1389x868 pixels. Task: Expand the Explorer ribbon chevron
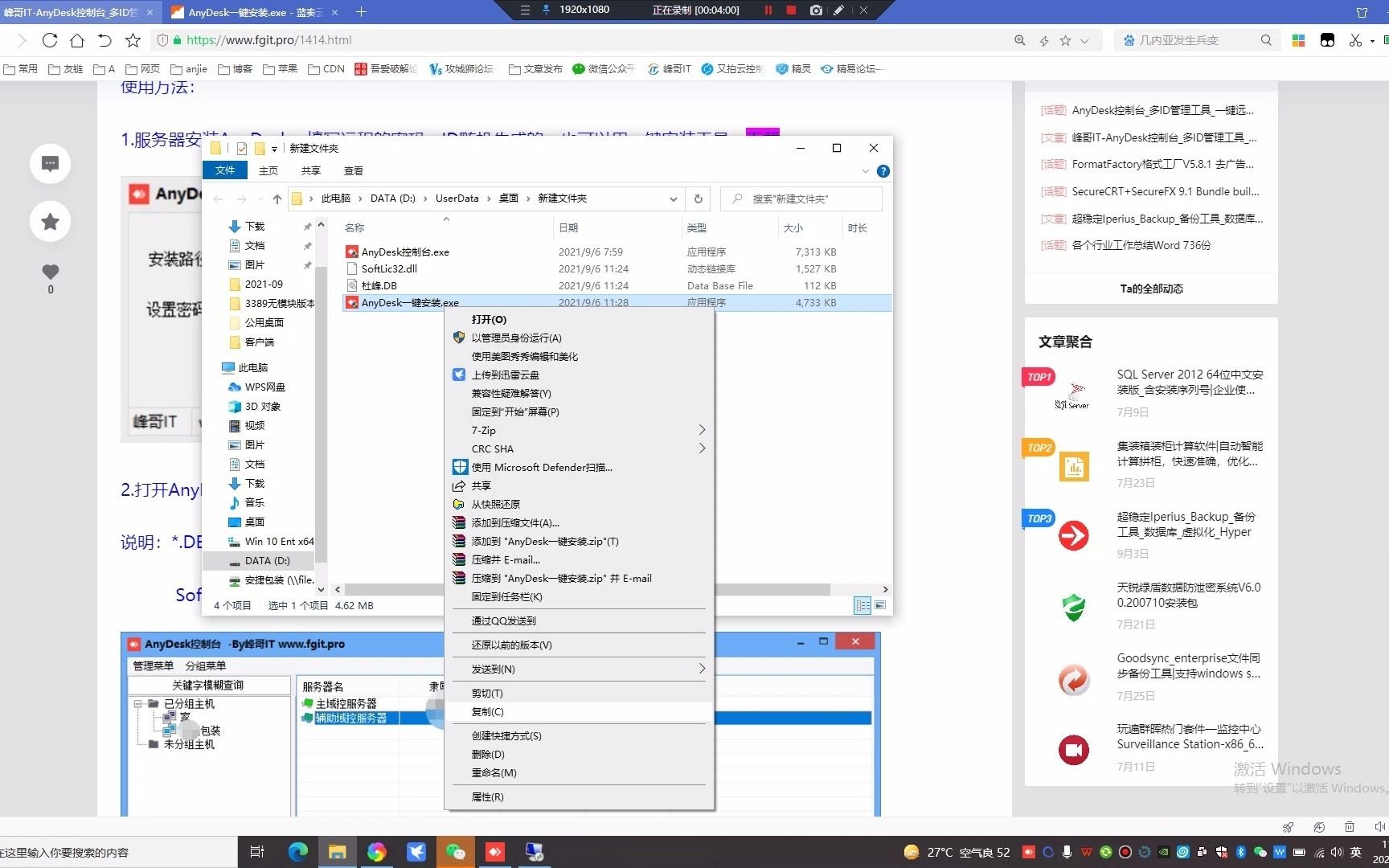(x=866, y=171)
